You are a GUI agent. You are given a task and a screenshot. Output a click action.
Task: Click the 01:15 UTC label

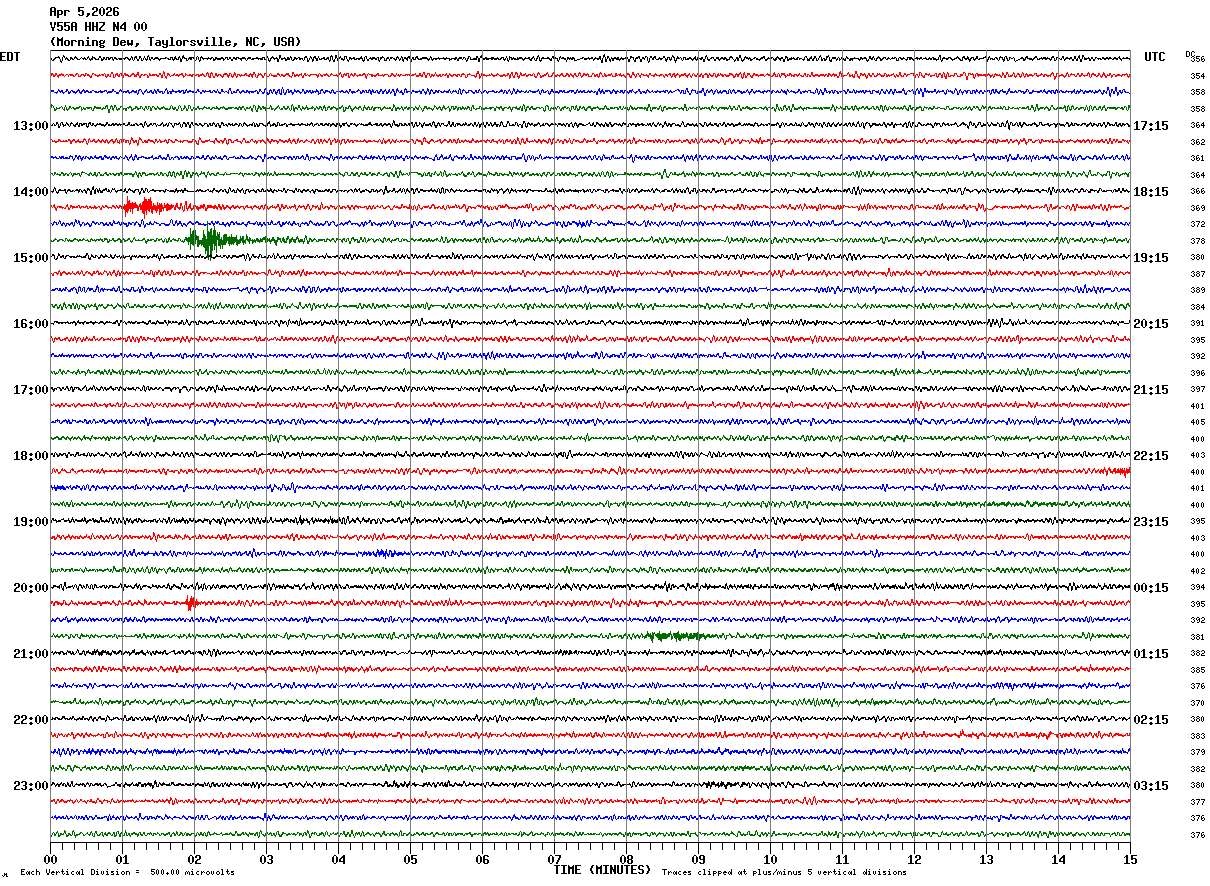point(1151,654)
